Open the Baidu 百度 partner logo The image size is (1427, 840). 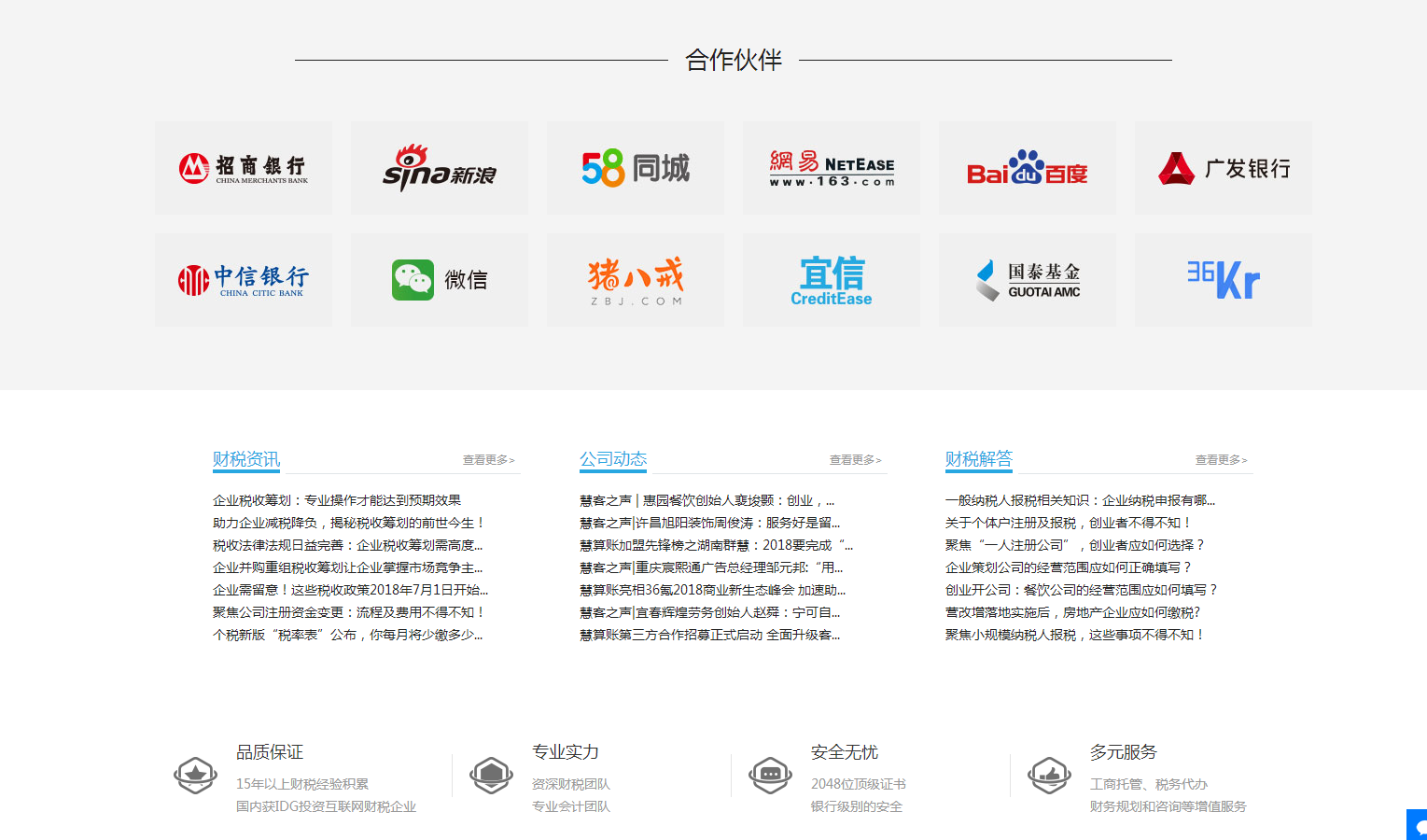click(1028, 168)
